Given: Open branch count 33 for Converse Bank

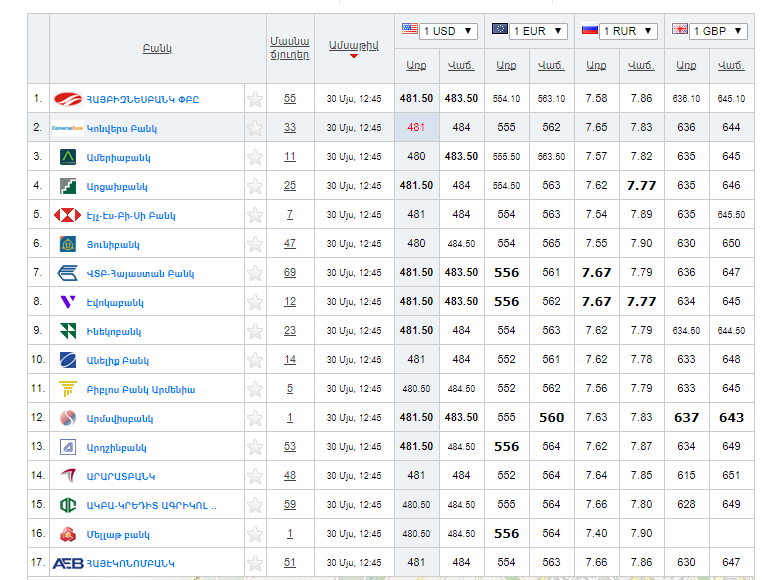Looking at the screenshot, I should (290, 127).
